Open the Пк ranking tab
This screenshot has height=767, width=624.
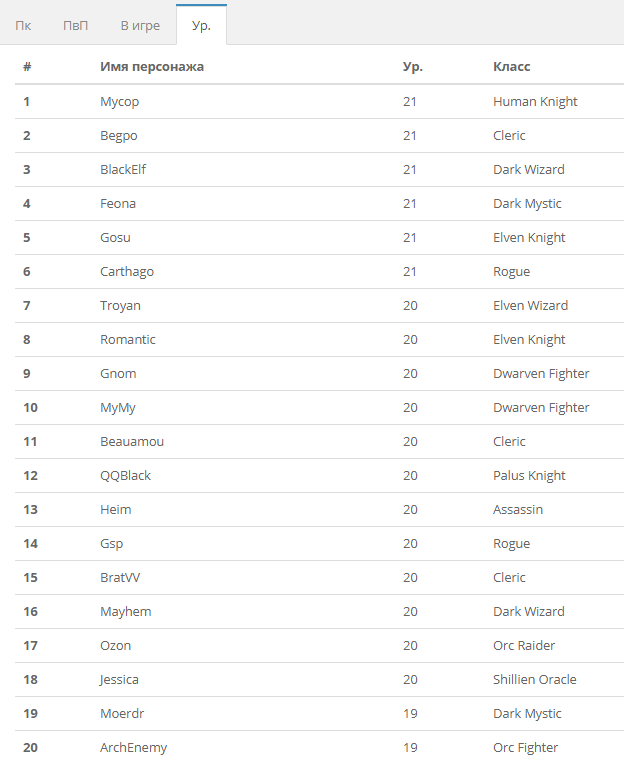[23, 25]
